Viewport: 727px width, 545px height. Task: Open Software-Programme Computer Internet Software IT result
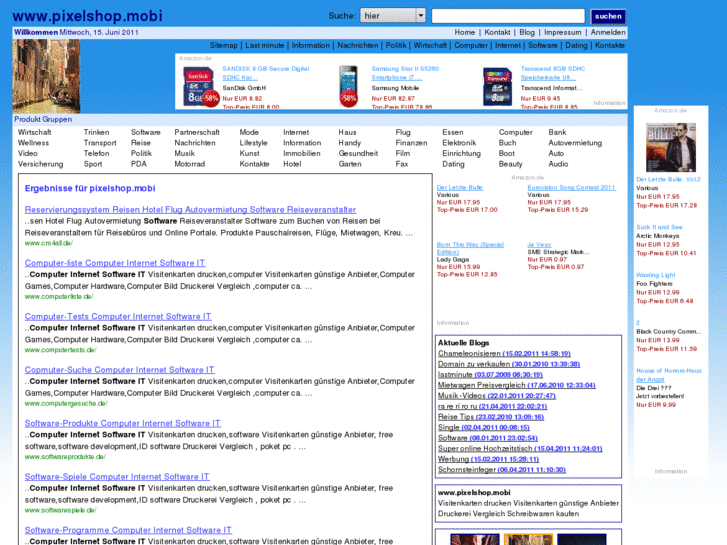tap(128, 530)
